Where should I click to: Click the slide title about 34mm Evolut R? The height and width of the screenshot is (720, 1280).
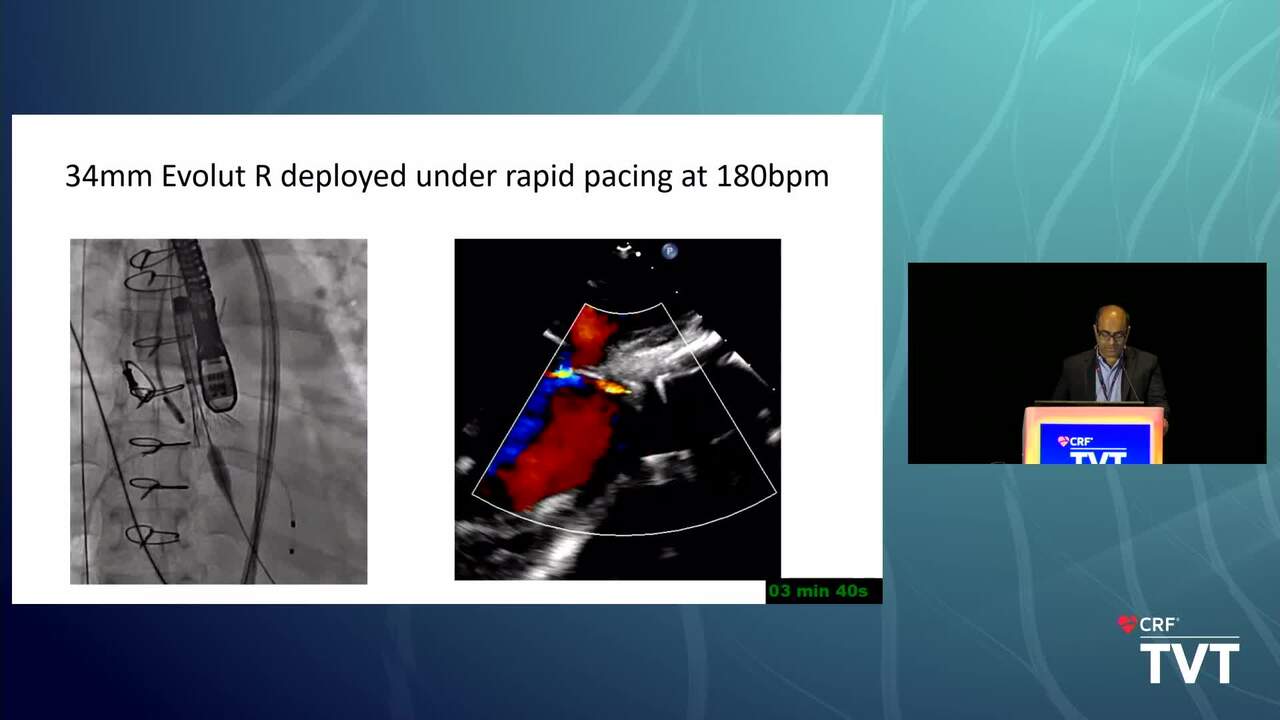click(x=447, y=177)
